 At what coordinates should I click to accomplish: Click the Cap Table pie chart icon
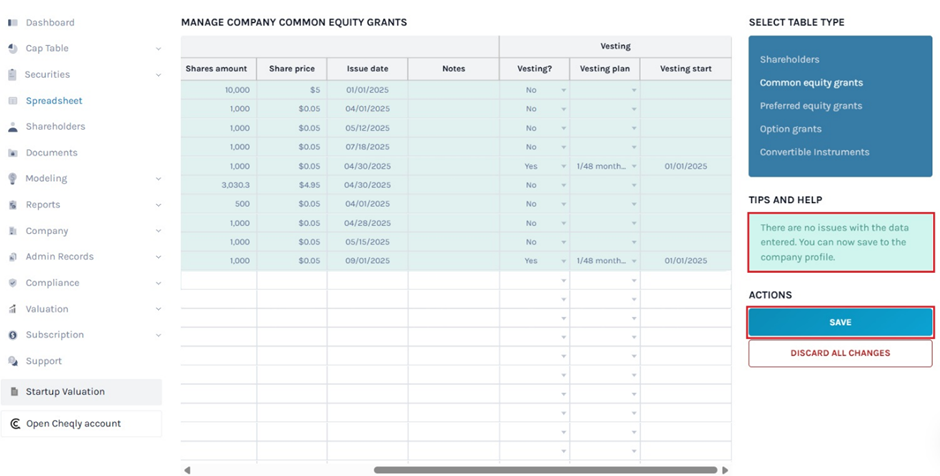coord(13,48)
